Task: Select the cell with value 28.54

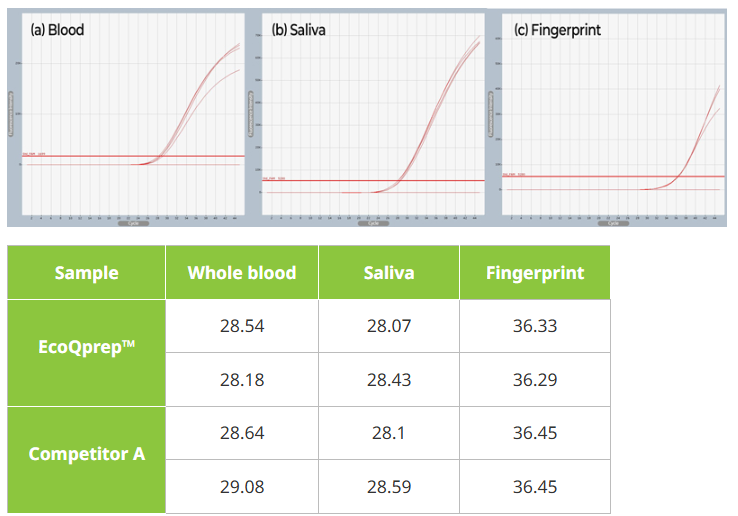Action: 242,326
